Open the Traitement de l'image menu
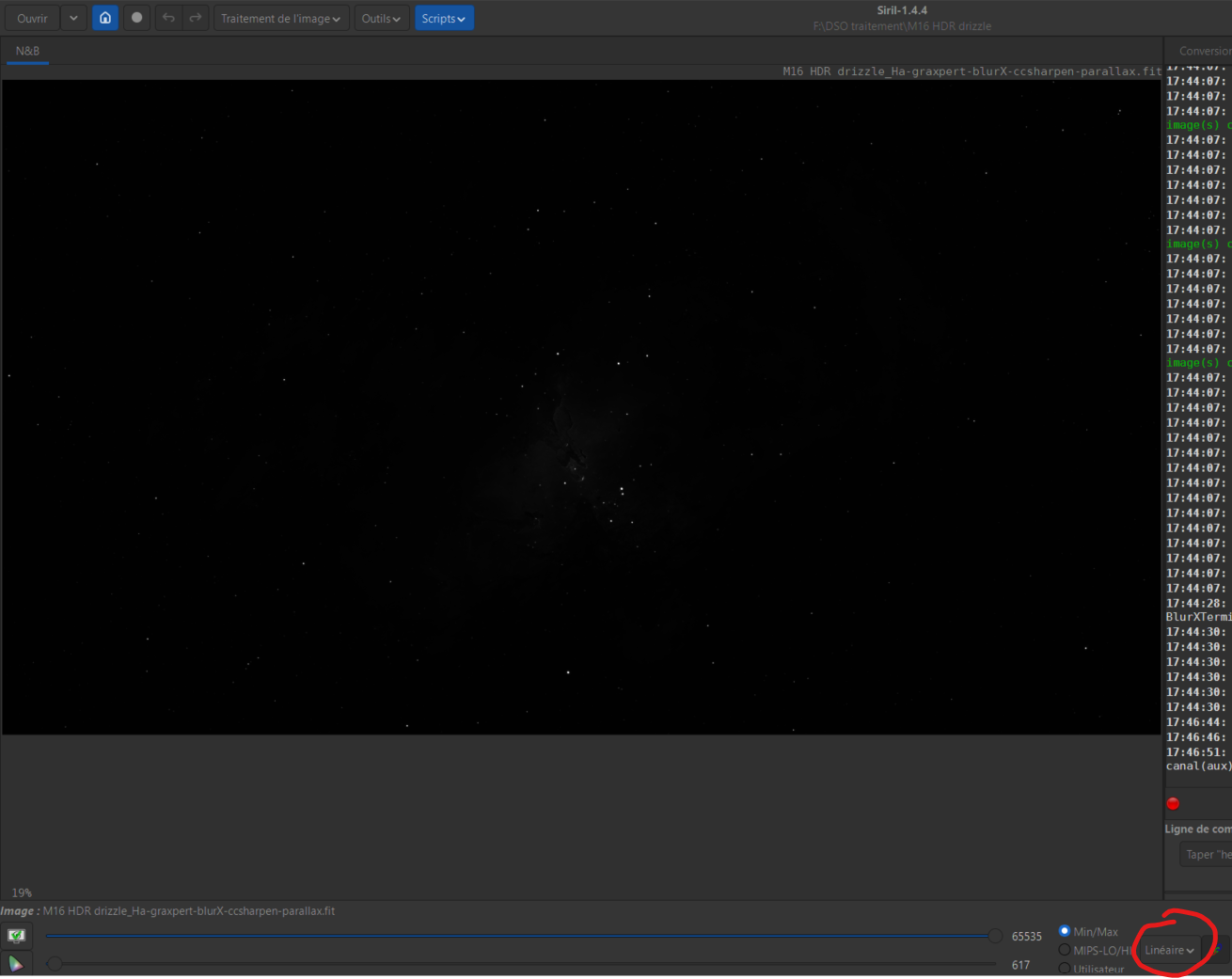 (281, 18)
